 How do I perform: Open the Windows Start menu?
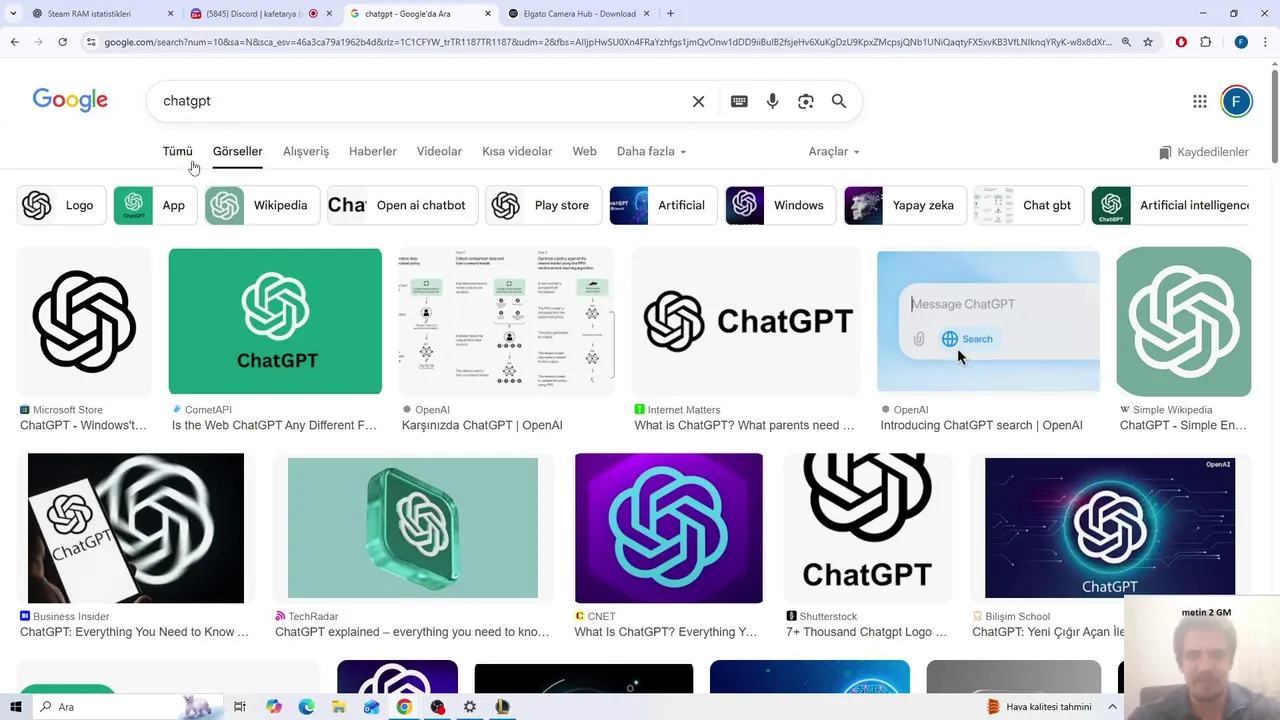coord(15,707)
